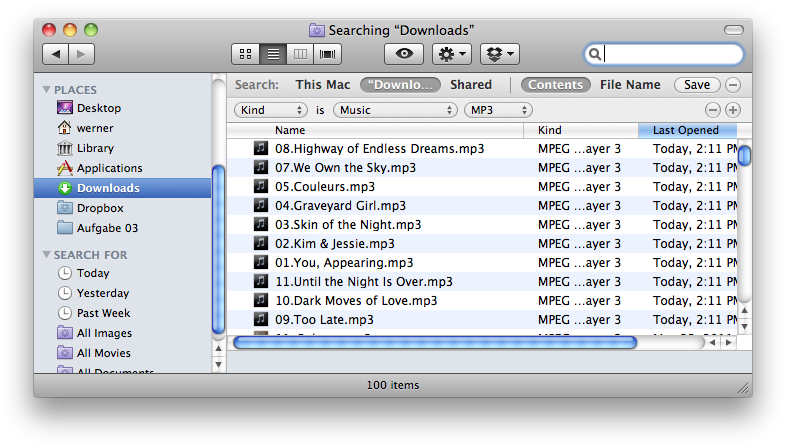Open the Kind criteria dropdown
The image size is (785, 445).
click(271, 110)
